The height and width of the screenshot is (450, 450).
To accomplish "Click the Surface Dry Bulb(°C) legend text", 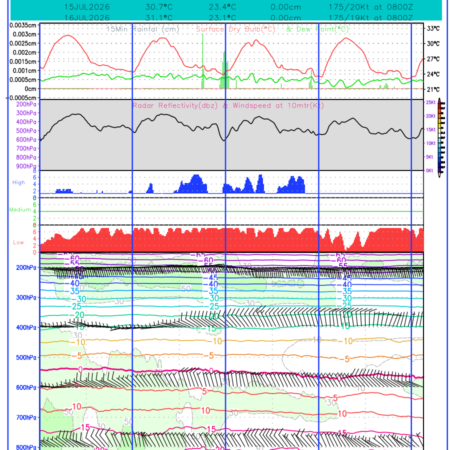I will pos(236,29).
